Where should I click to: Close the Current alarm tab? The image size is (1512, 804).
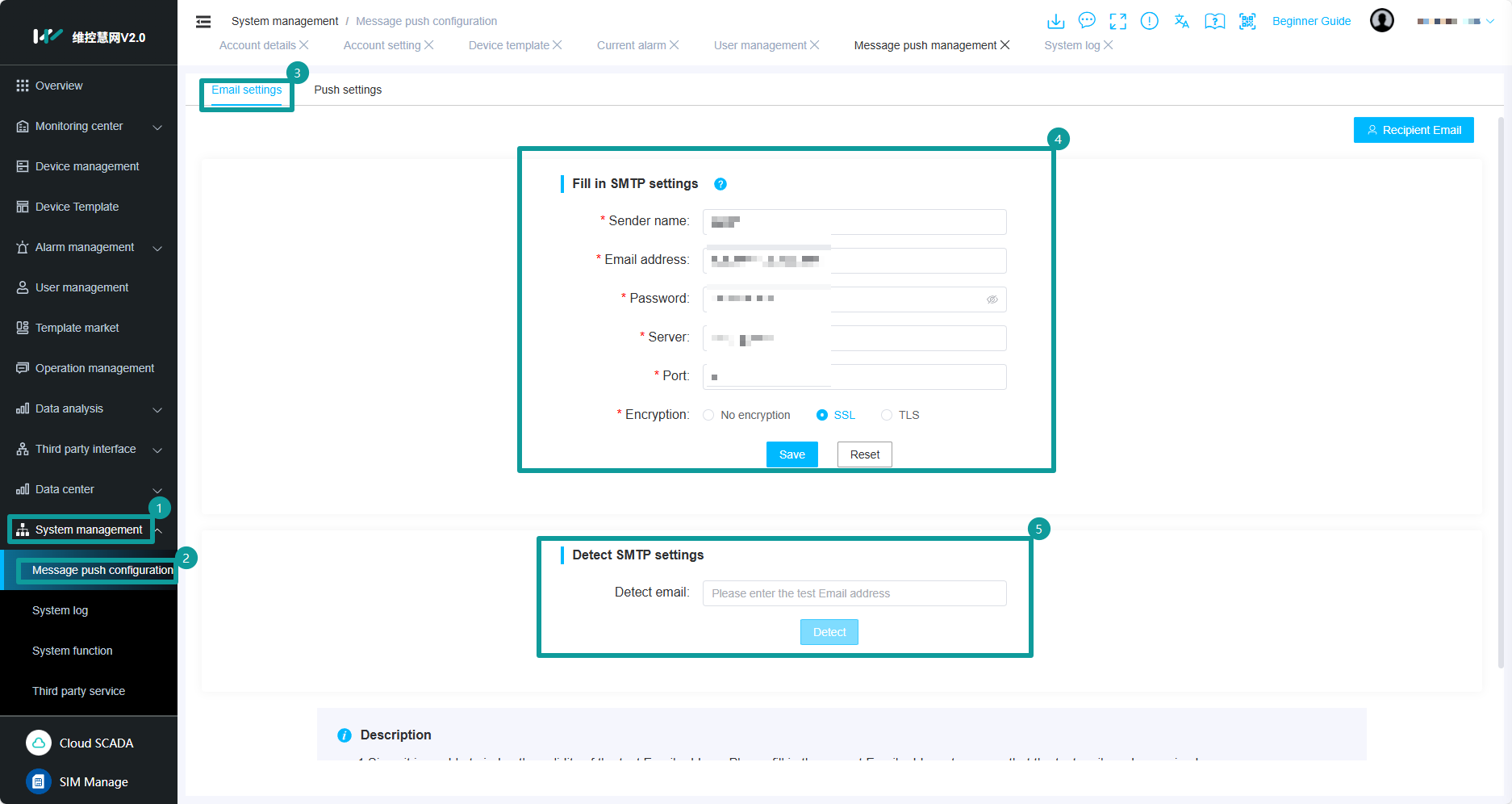675,45
